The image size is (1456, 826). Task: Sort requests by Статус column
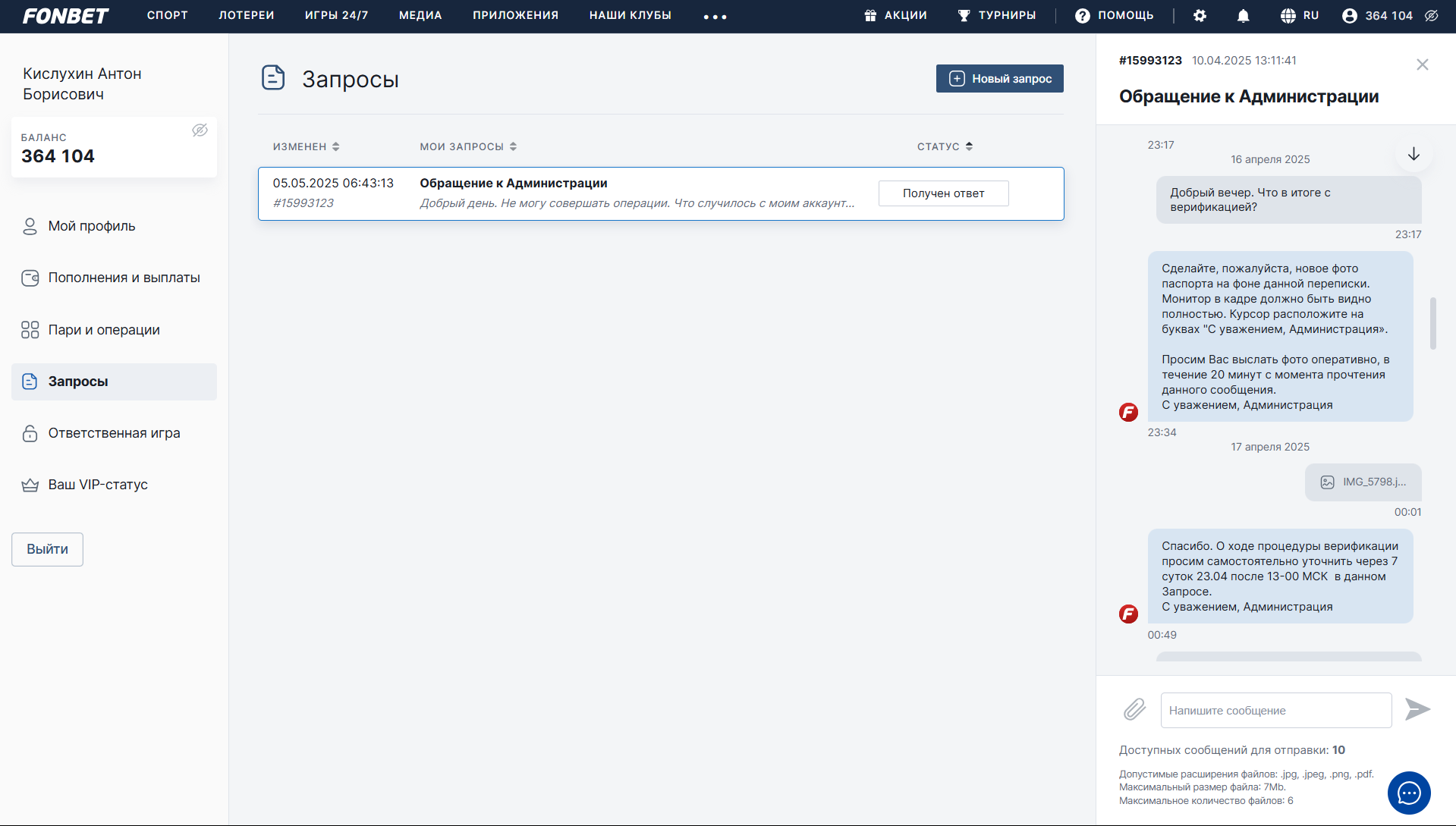pyautogui.click(x=945, y=146)
